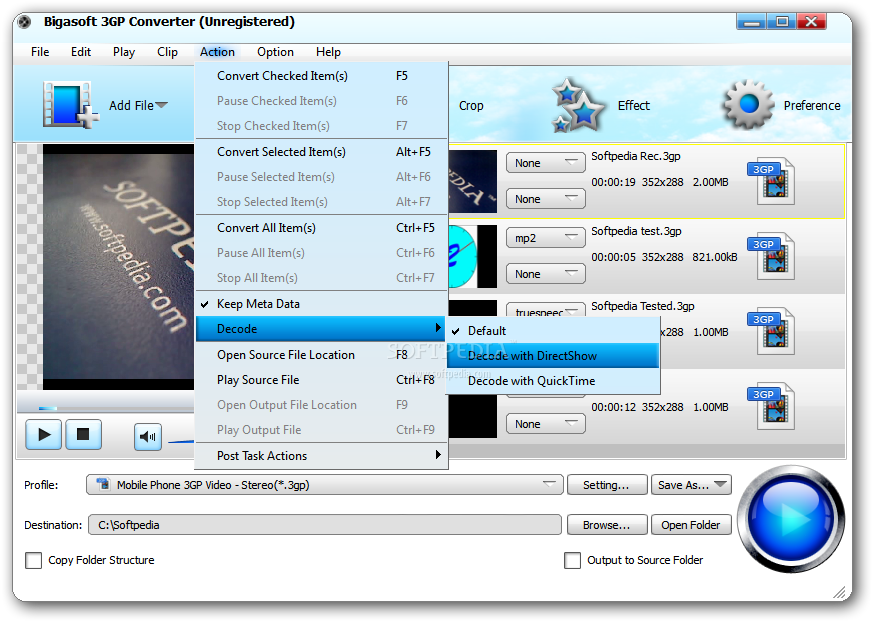Play the preview video

pyautogui.click(x=43, y=434)
